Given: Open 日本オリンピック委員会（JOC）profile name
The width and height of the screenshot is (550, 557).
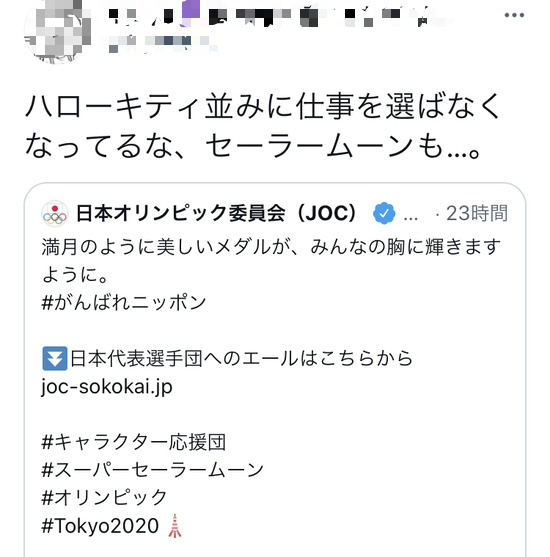Looking at the screenshot, I should pos(216,213).
